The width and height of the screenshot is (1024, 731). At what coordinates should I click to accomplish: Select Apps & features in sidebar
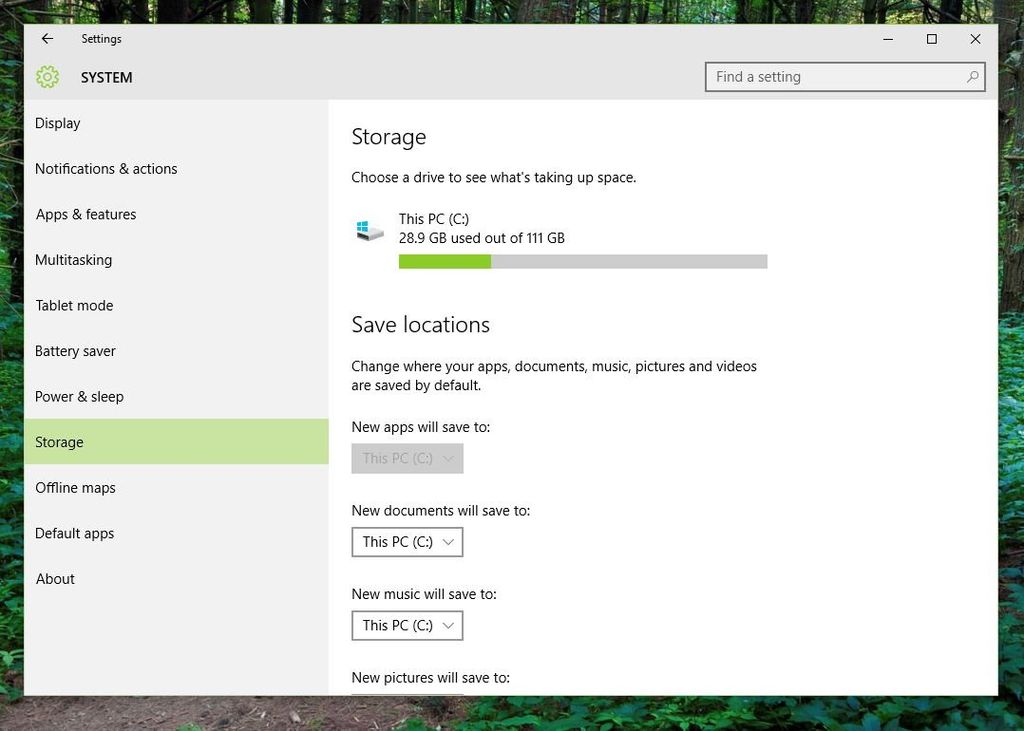(86, 214)
